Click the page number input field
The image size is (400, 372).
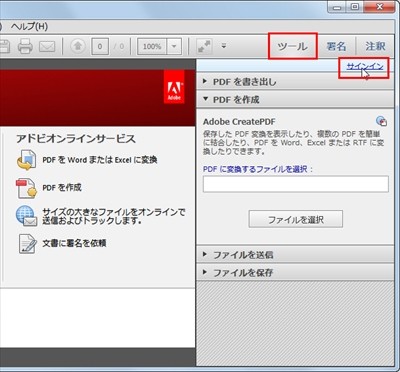(100, 46)
